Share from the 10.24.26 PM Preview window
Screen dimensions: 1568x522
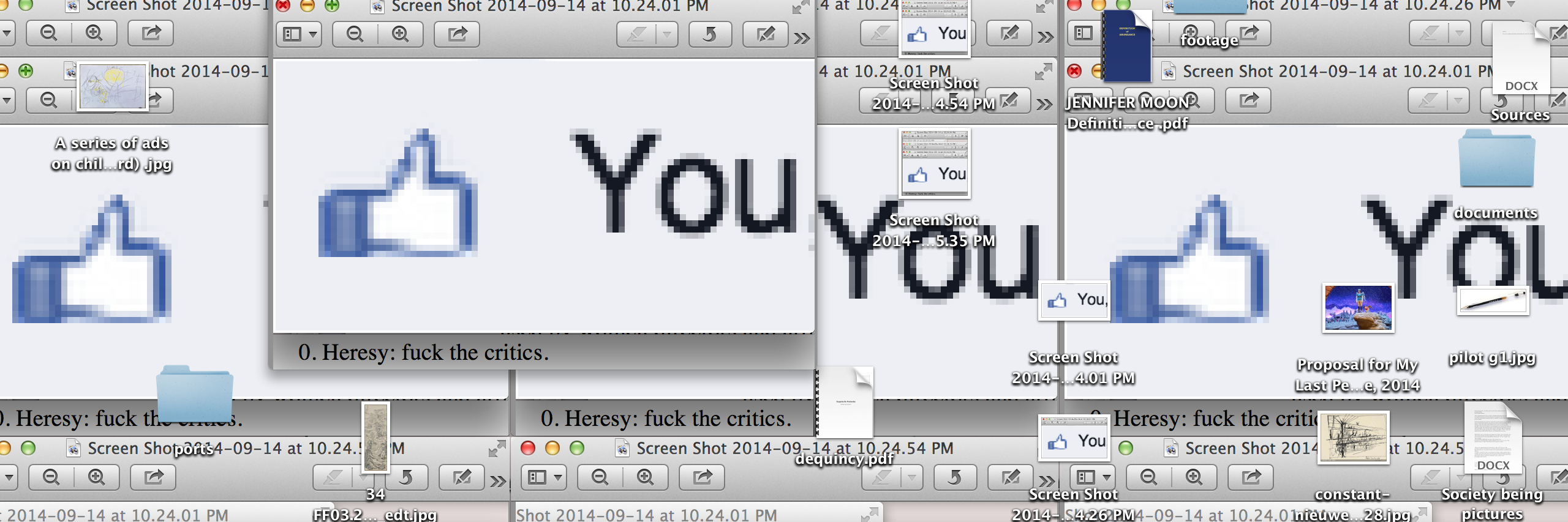[x=1249, y=34]
